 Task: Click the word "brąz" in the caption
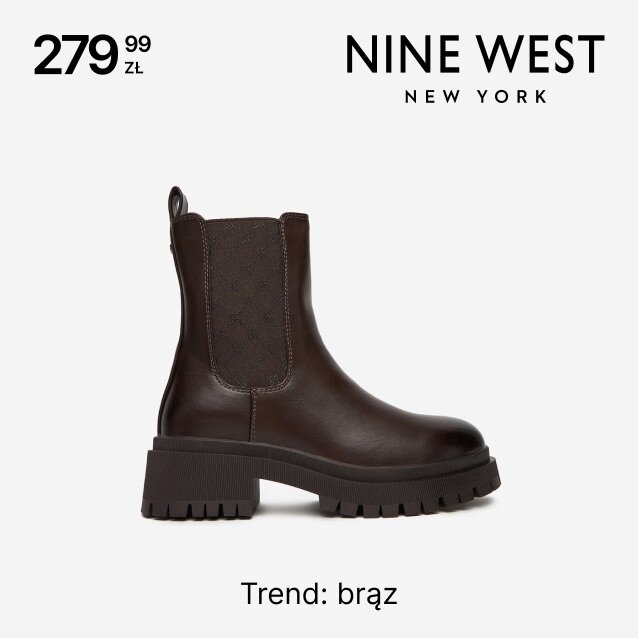coord(367,595)
